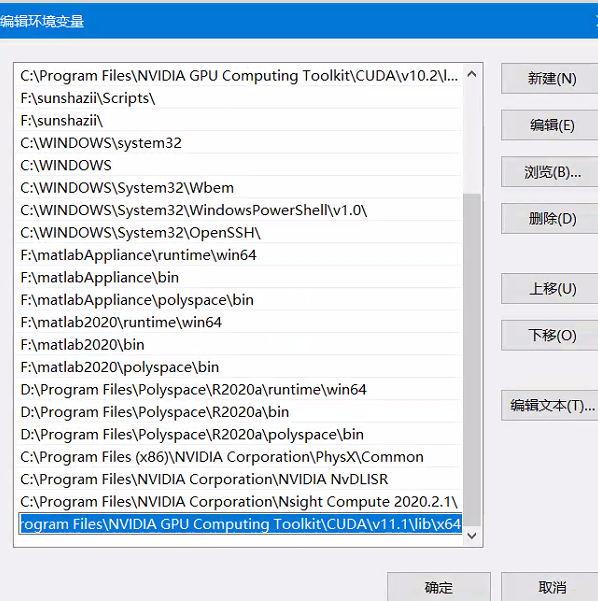The width and height of the screenshot is (598, 601).
Task: Select D:\Program Files\Polyspace\R2020a\bin entry
Action: pyautogui.click(x=238, y=412)
